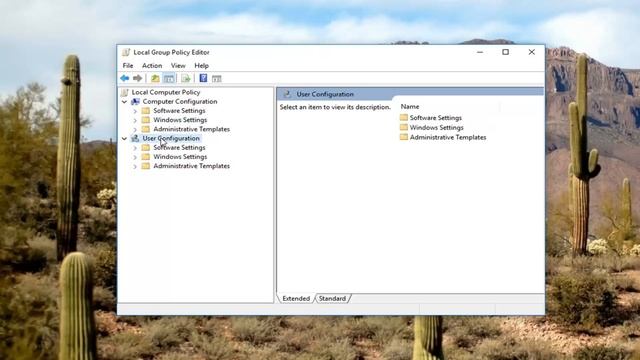Click User Configuration header text in right pane

325,94
